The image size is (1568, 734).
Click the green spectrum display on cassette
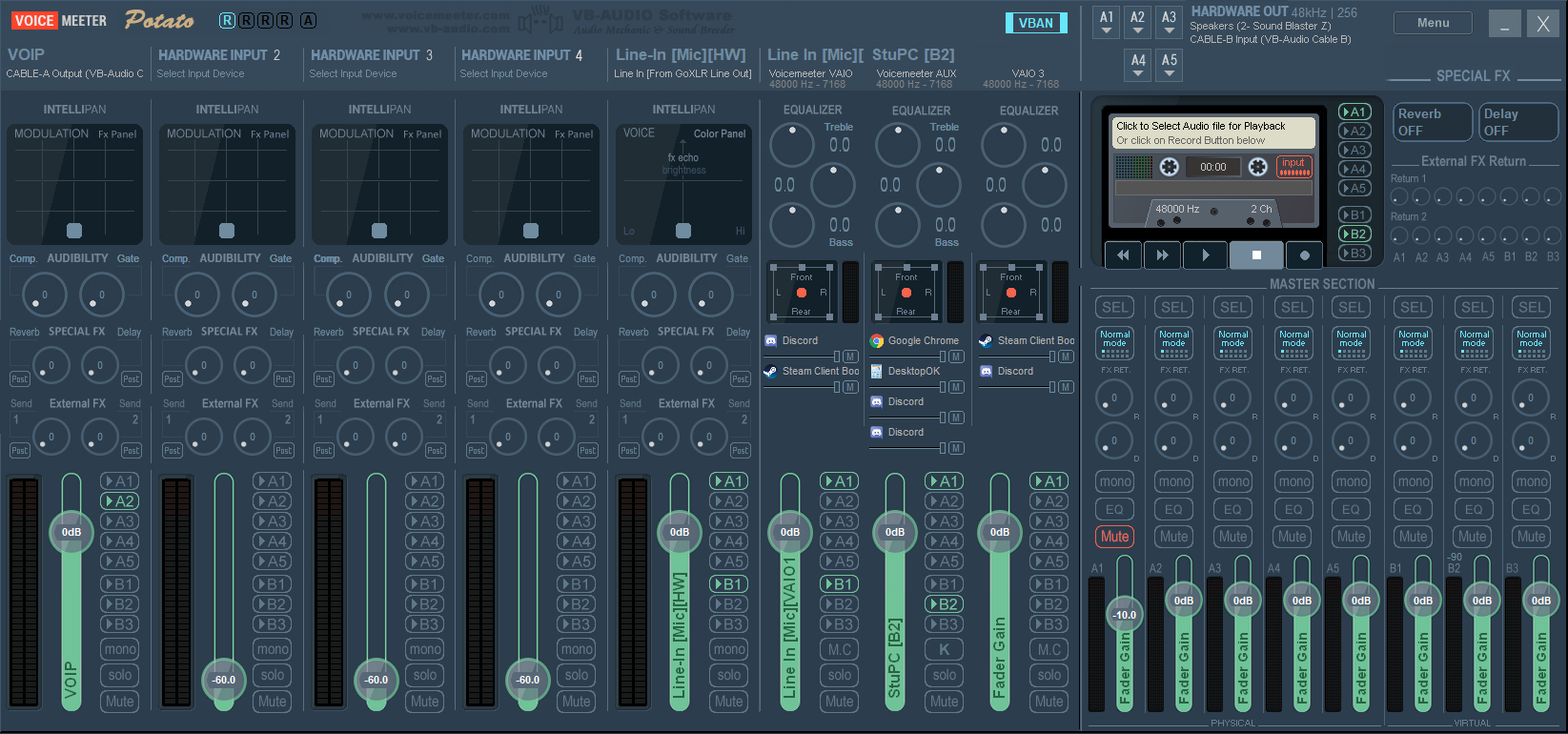[x=1134, y=167]
